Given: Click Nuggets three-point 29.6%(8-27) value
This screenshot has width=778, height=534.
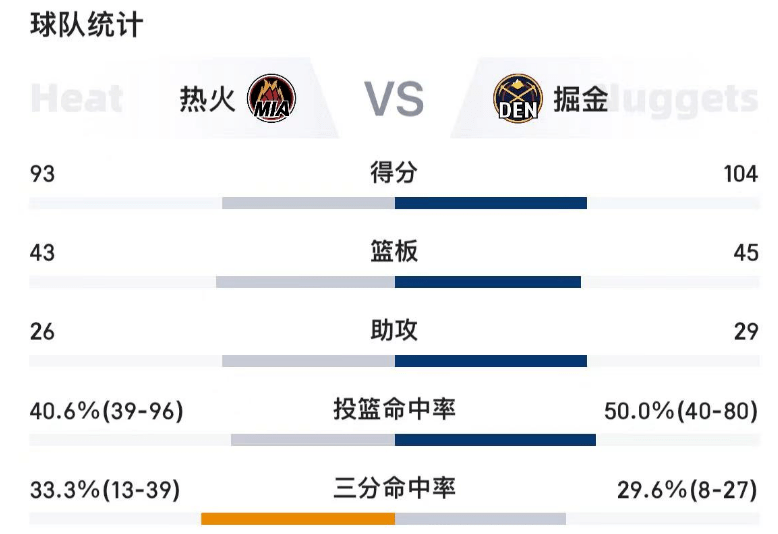Looking at the screenshot, I should (687, 490).
